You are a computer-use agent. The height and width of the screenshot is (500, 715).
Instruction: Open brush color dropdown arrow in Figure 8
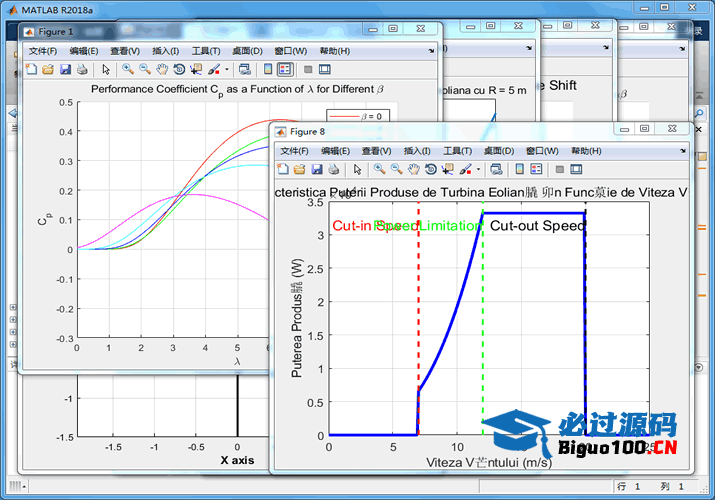pyautogui.click(x=478, y=170)
